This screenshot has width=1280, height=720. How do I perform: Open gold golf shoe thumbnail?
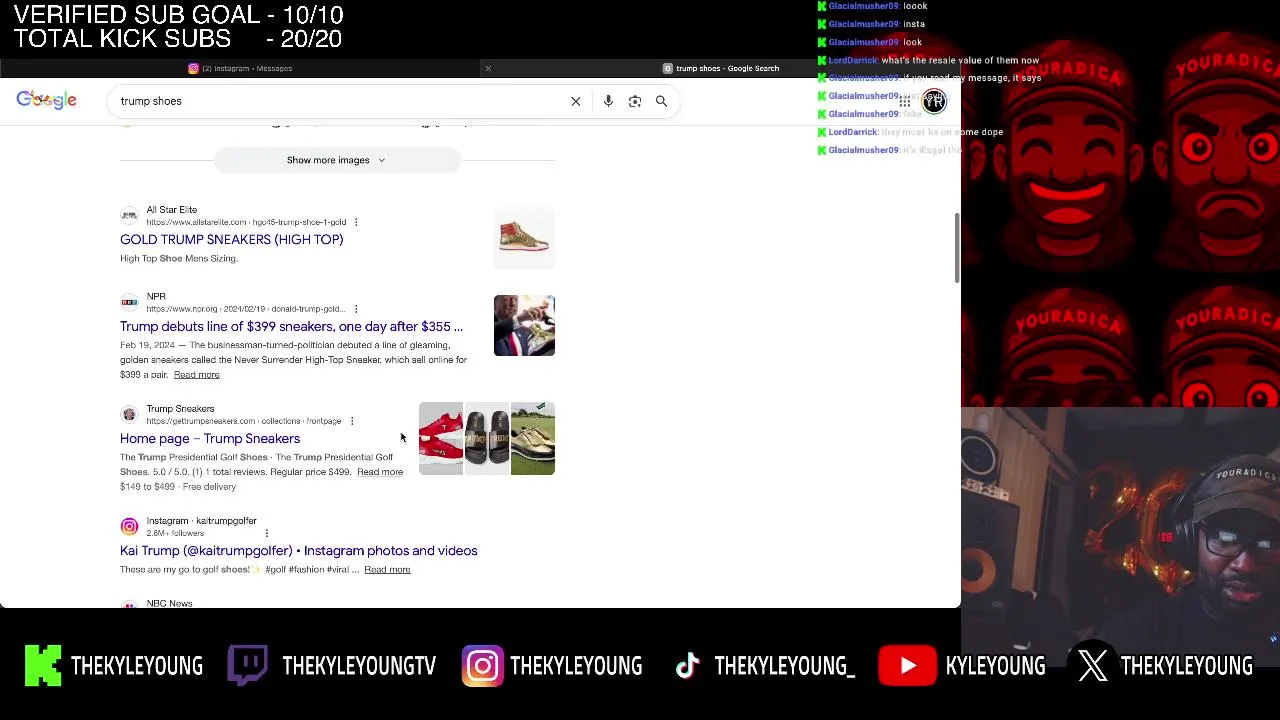tap(533, 438)
